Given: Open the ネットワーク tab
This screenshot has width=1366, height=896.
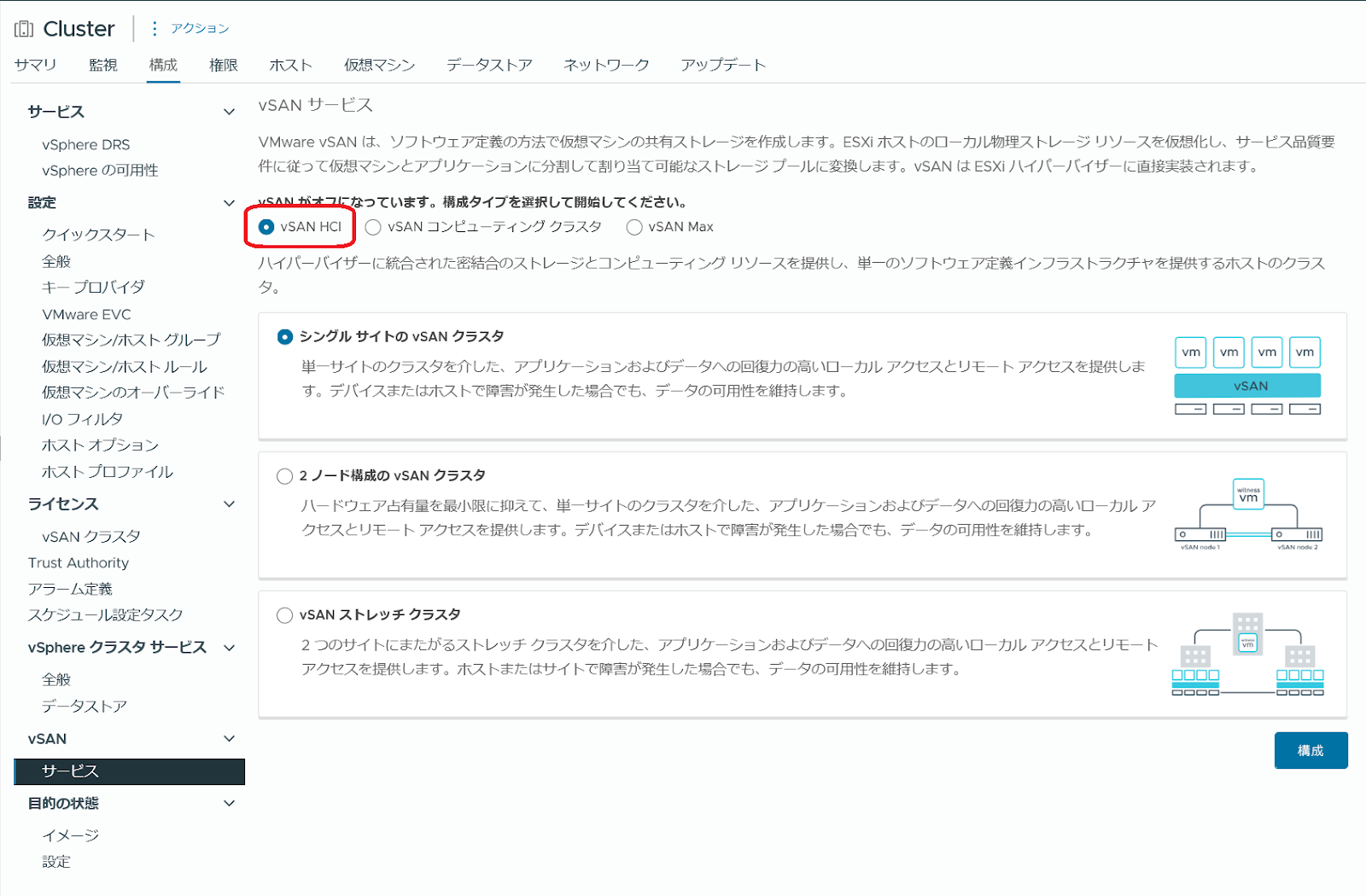Looking at the screenshot, I should (606, 65).
